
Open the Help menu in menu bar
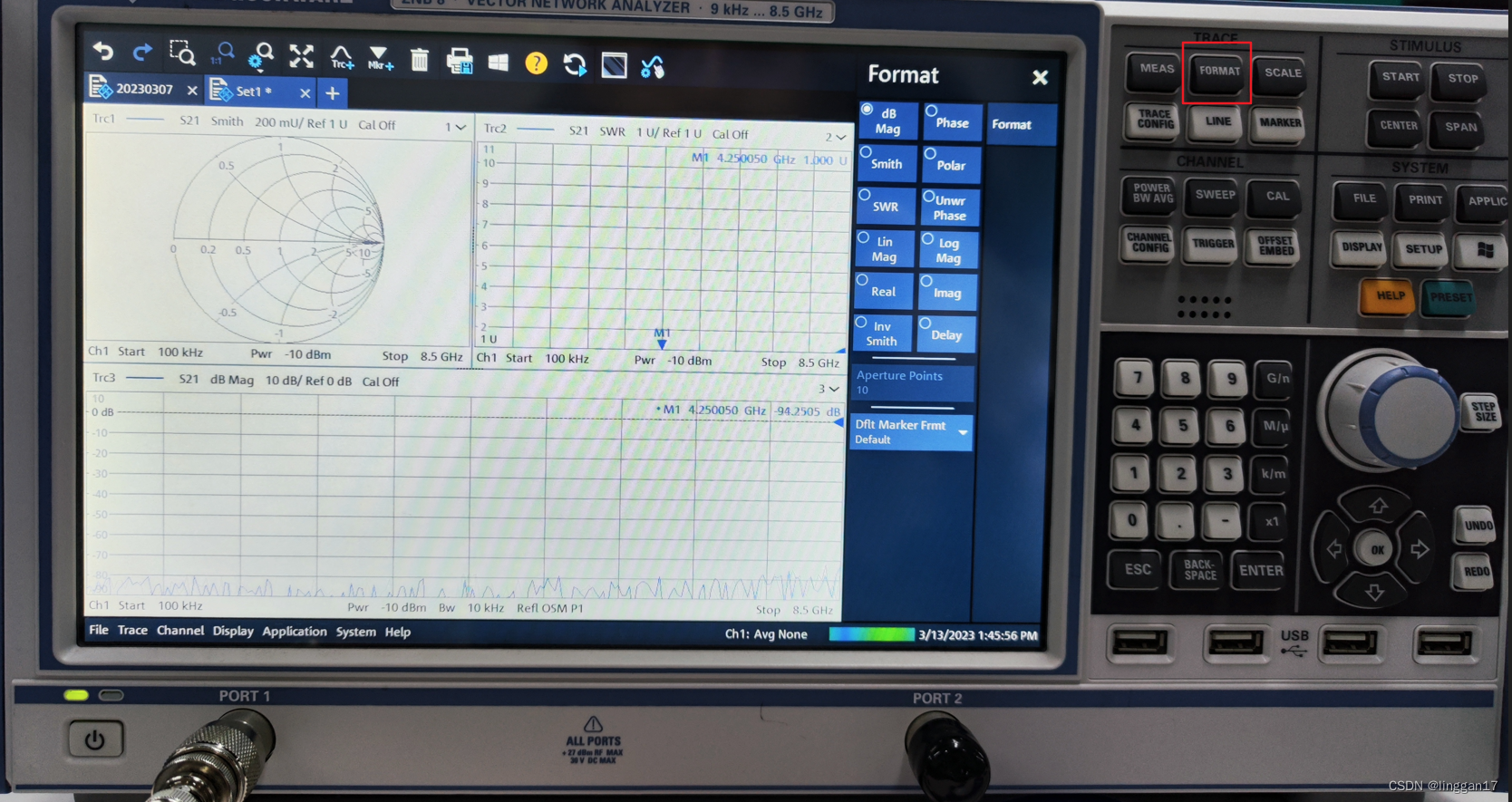(x=398, y=633)
